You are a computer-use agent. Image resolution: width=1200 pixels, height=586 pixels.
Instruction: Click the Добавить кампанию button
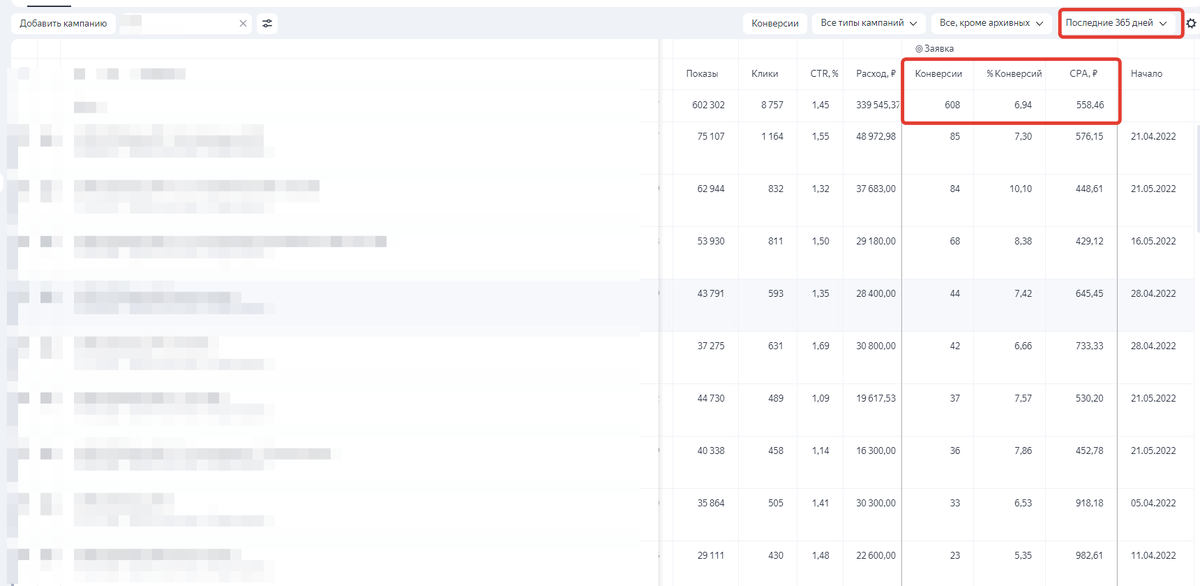click(63, 23)
